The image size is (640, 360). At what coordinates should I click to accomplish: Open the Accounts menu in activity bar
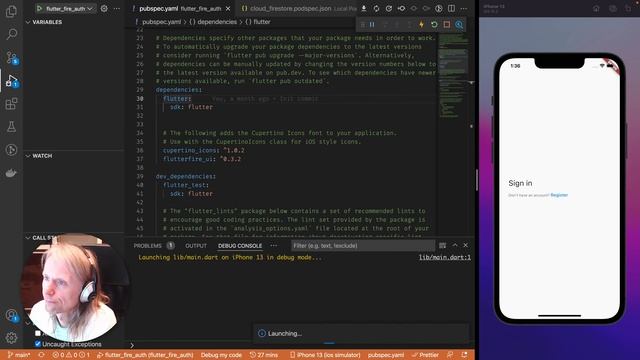(11, 315)
